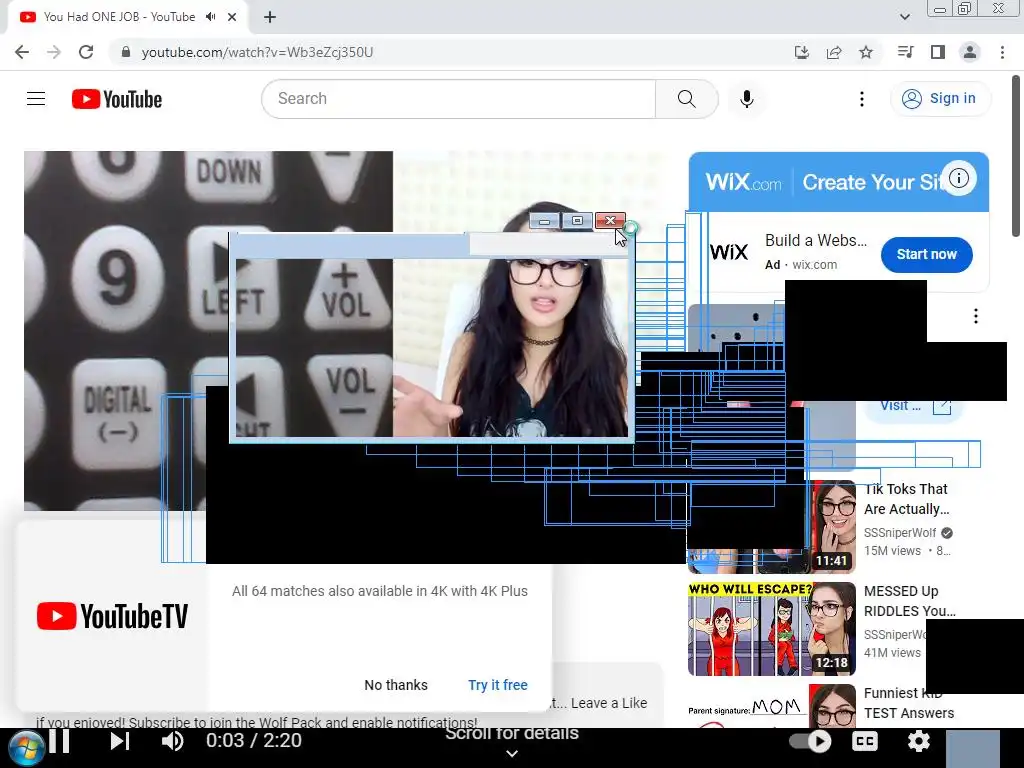1024x768 pixels.
Task: Click the lock icon beside the URL
Action: [x=126, y=52]
